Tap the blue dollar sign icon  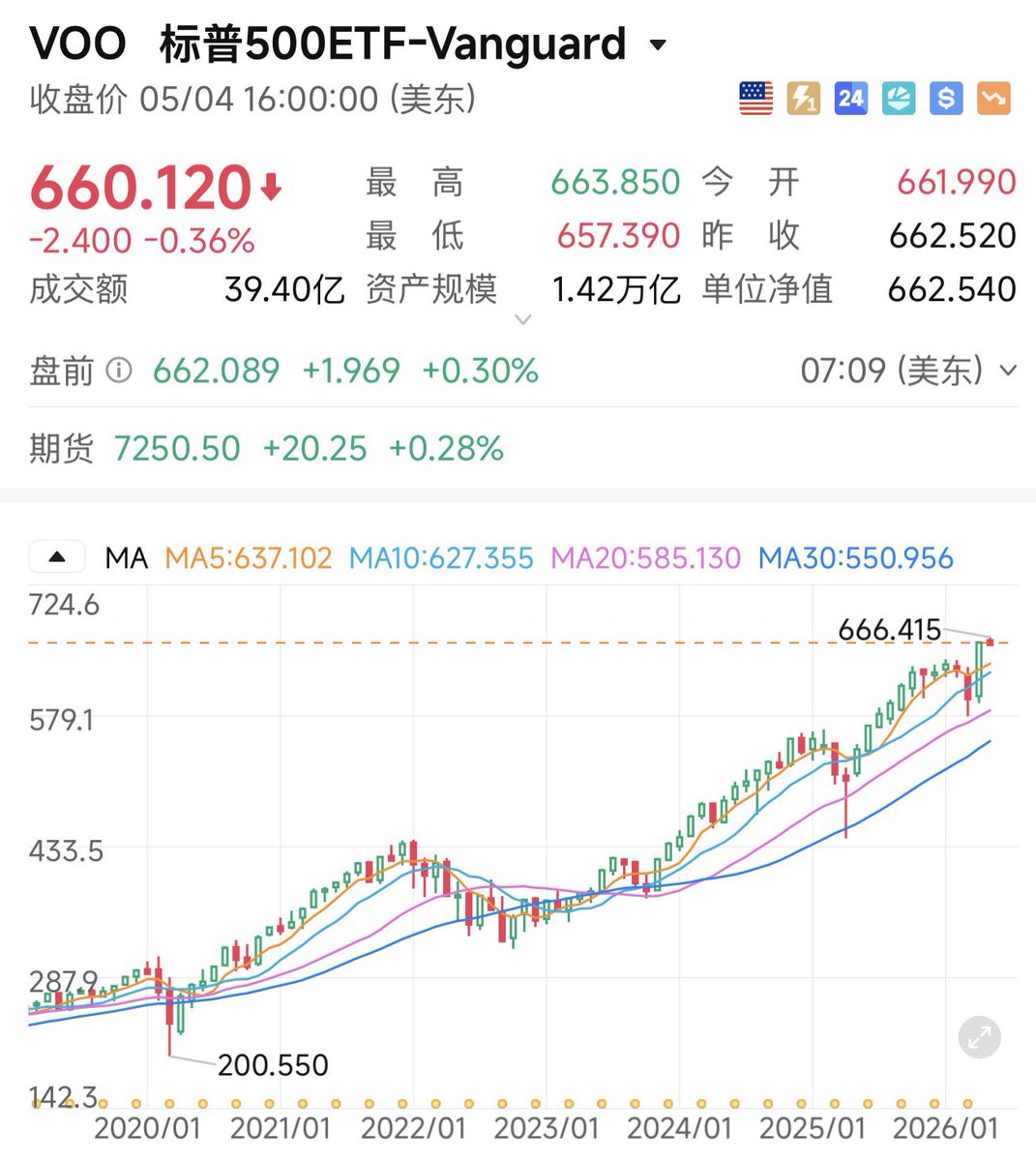pyautogui.click(x=946, y=99)
